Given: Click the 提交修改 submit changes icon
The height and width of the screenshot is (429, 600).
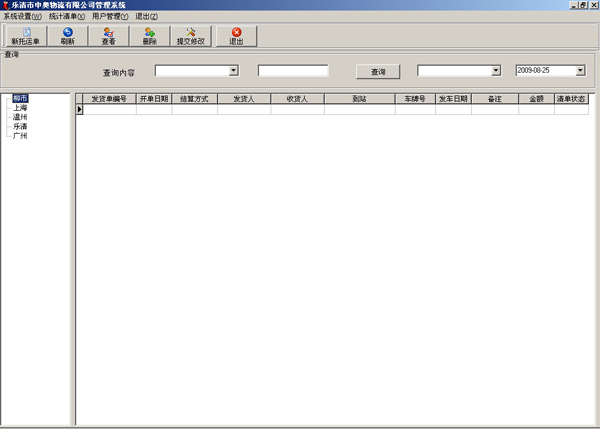Looking at the screenshot, I should [190, 33].
